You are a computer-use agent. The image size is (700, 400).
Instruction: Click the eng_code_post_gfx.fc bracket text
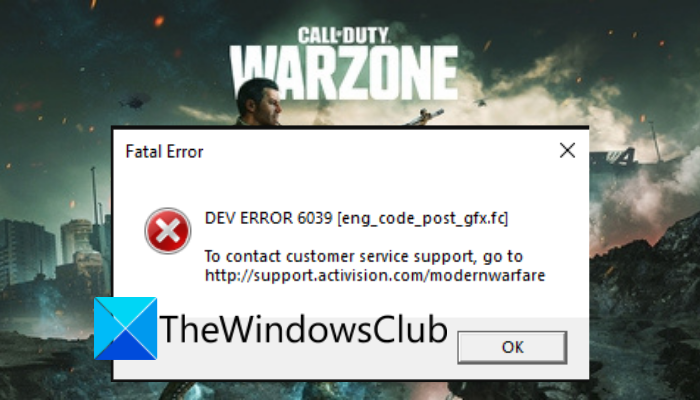point(423,219)
